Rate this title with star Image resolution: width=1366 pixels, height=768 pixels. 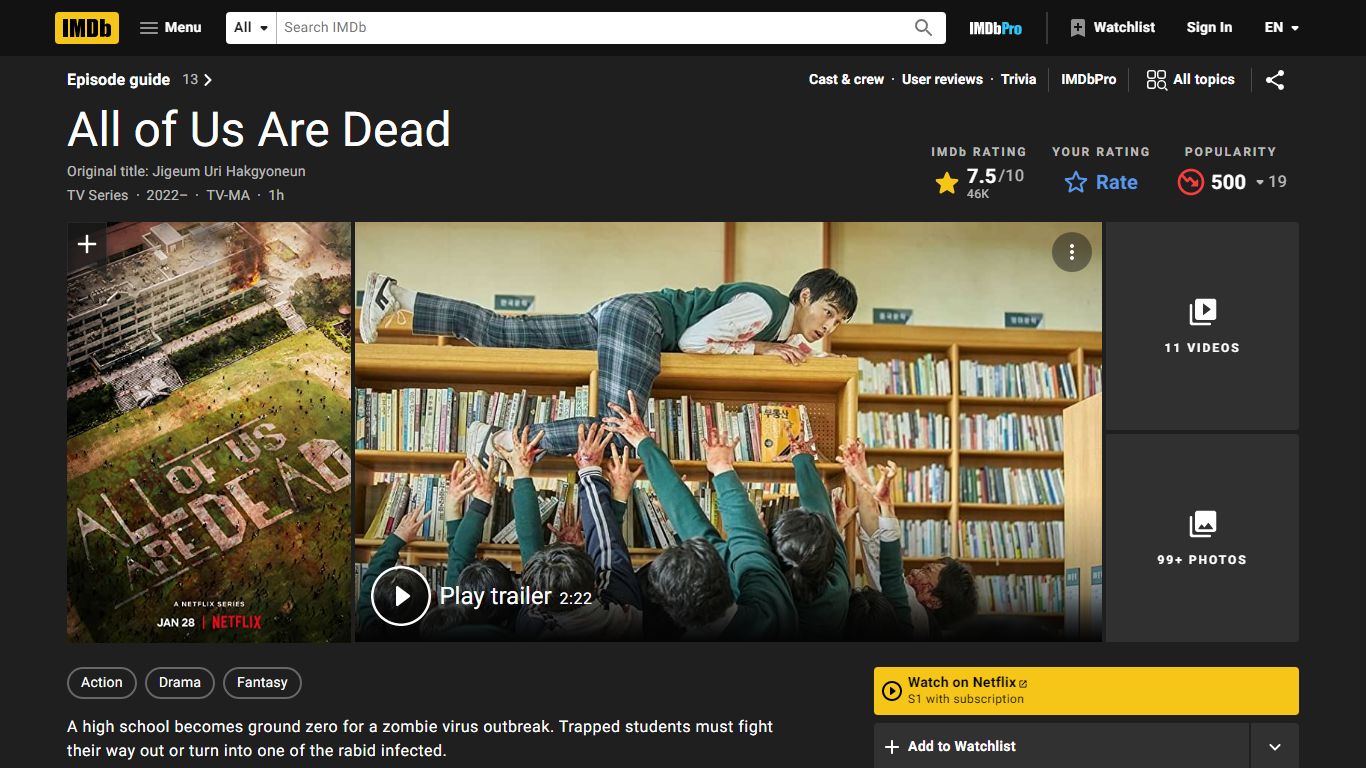[1101, 182]
